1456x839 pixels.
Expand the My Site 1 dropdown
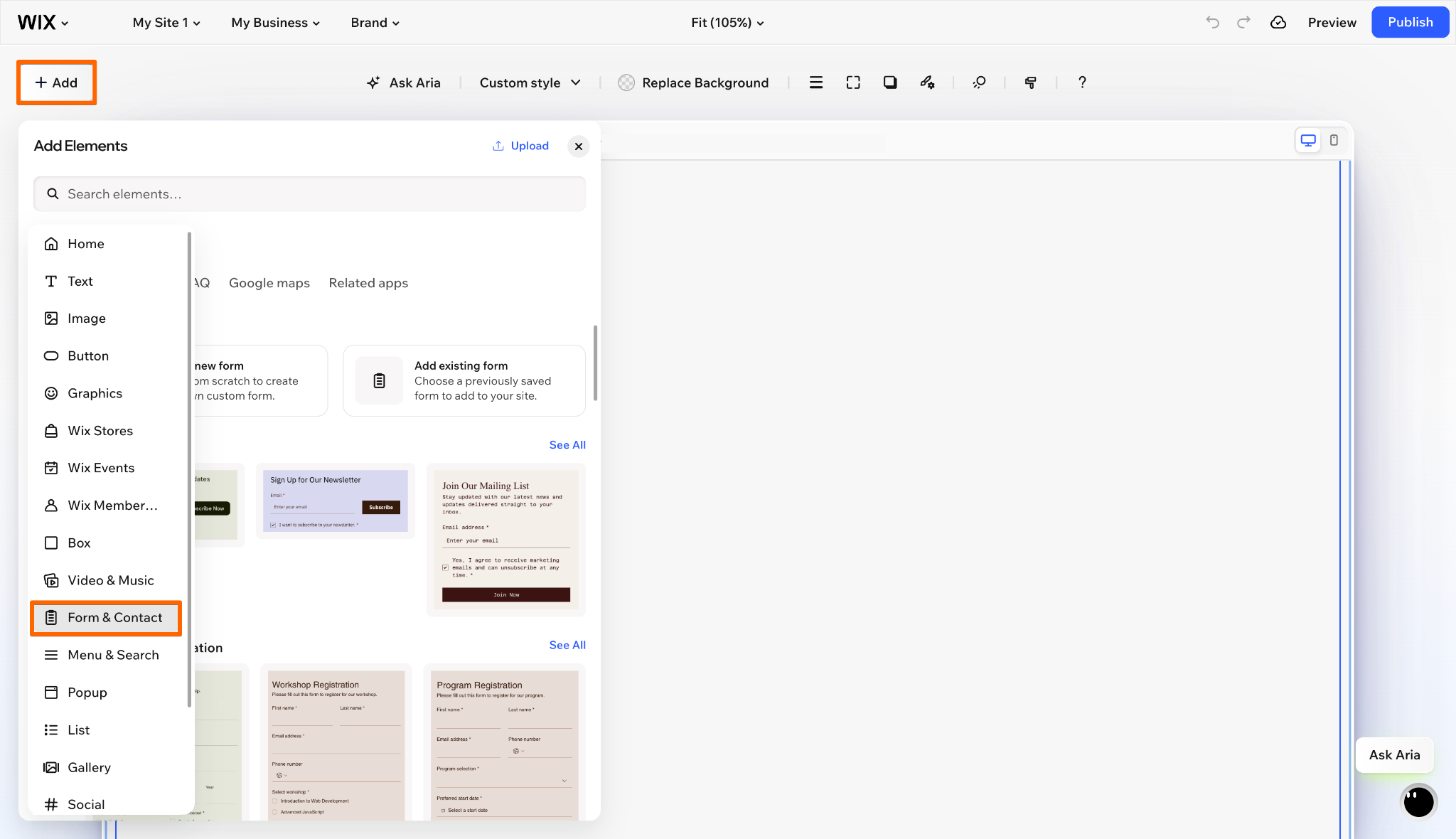pos(166,23)
